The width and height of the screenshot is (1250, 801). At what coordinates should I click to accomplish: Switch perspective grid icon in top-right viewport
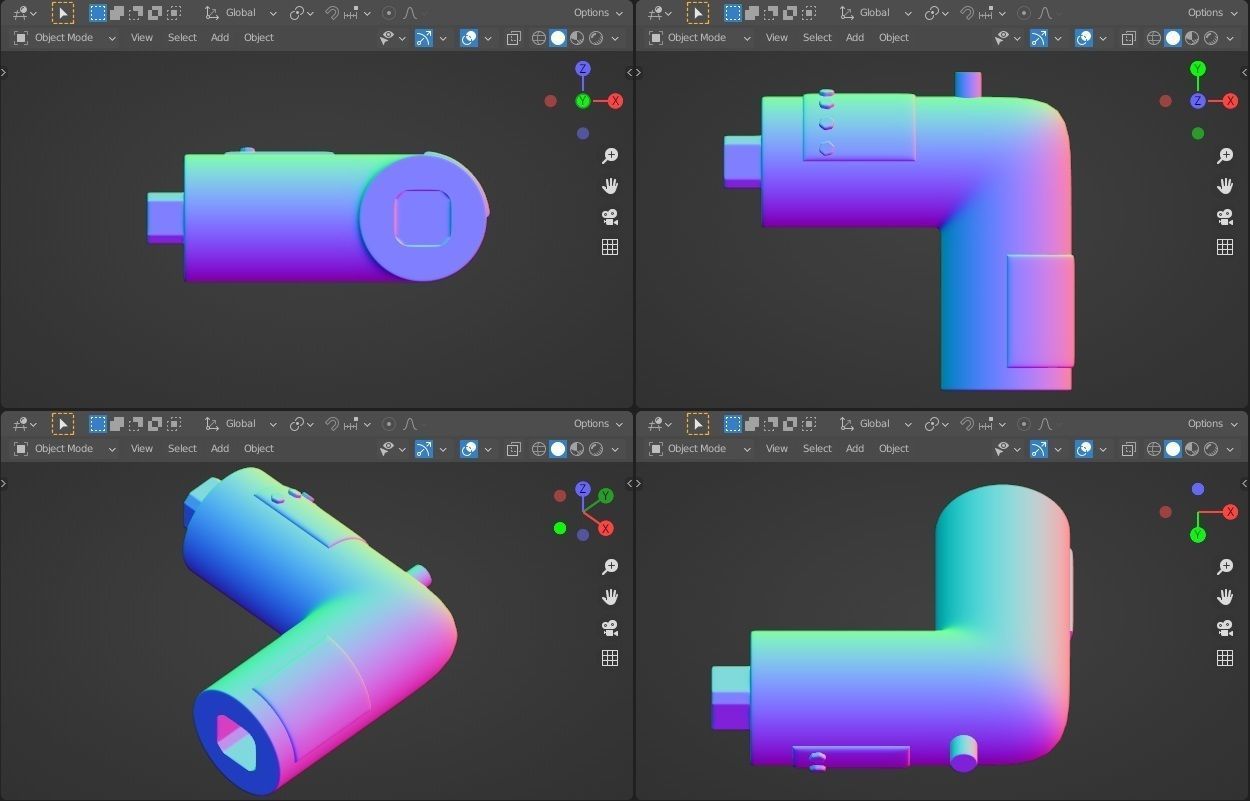[x=1225, y=247]
